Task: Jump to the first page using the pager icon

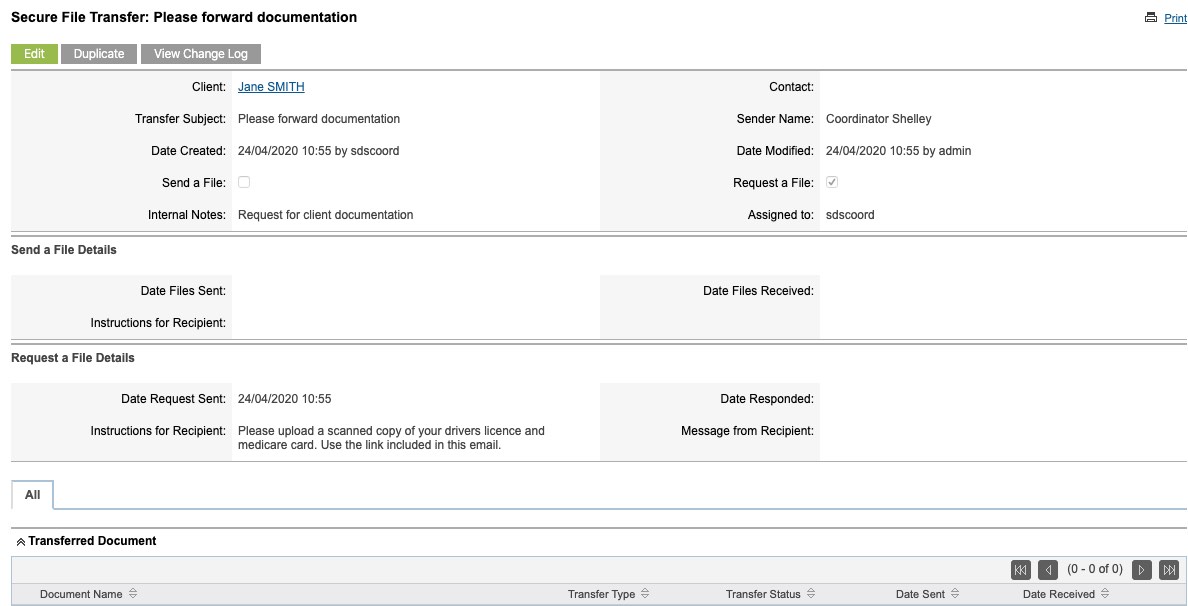Action: pos(1020,569)
